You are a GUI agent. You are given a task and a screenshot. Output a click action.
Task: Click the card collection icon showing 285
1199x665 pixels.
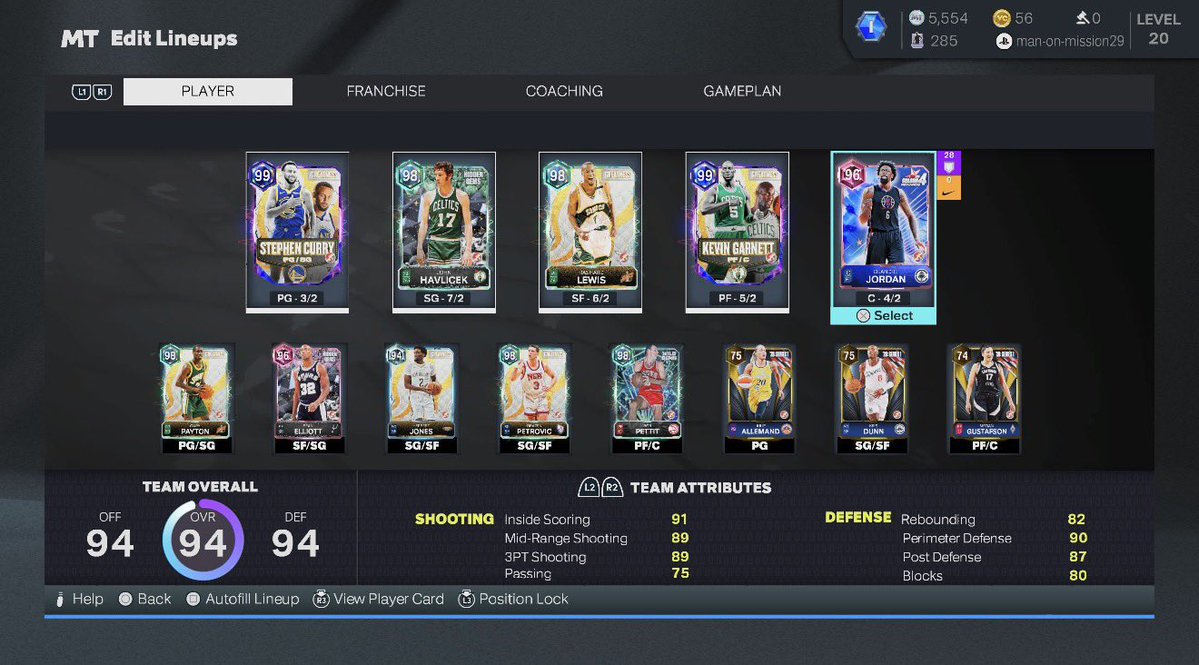coord(918,40)
